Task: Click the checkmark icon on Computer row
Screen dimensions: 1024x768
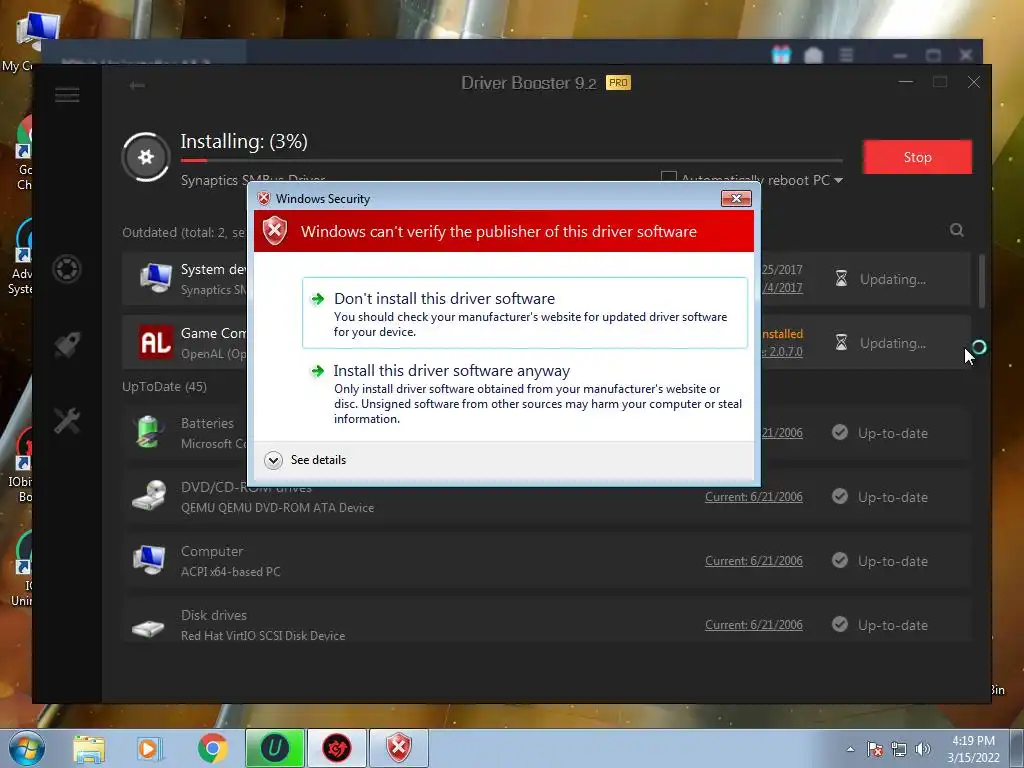Action: [840, 560]
